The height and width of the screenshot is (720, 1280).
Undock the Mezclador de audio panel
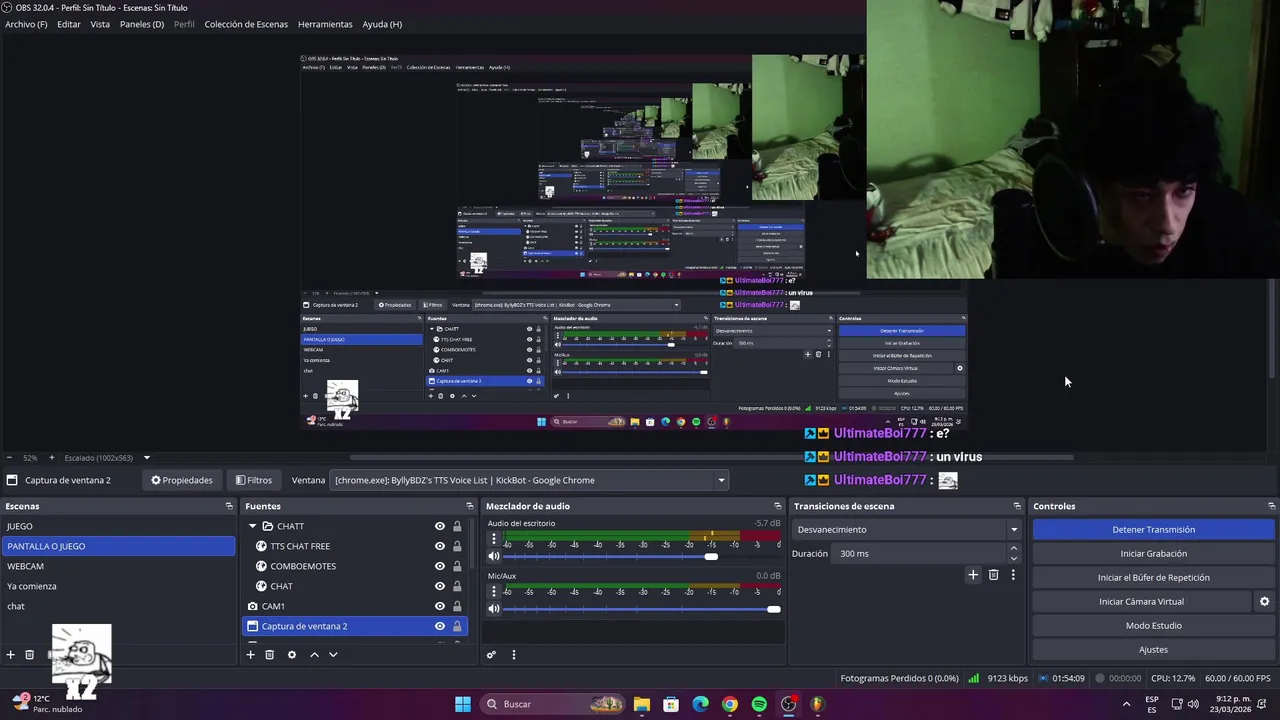click(777, 506)
